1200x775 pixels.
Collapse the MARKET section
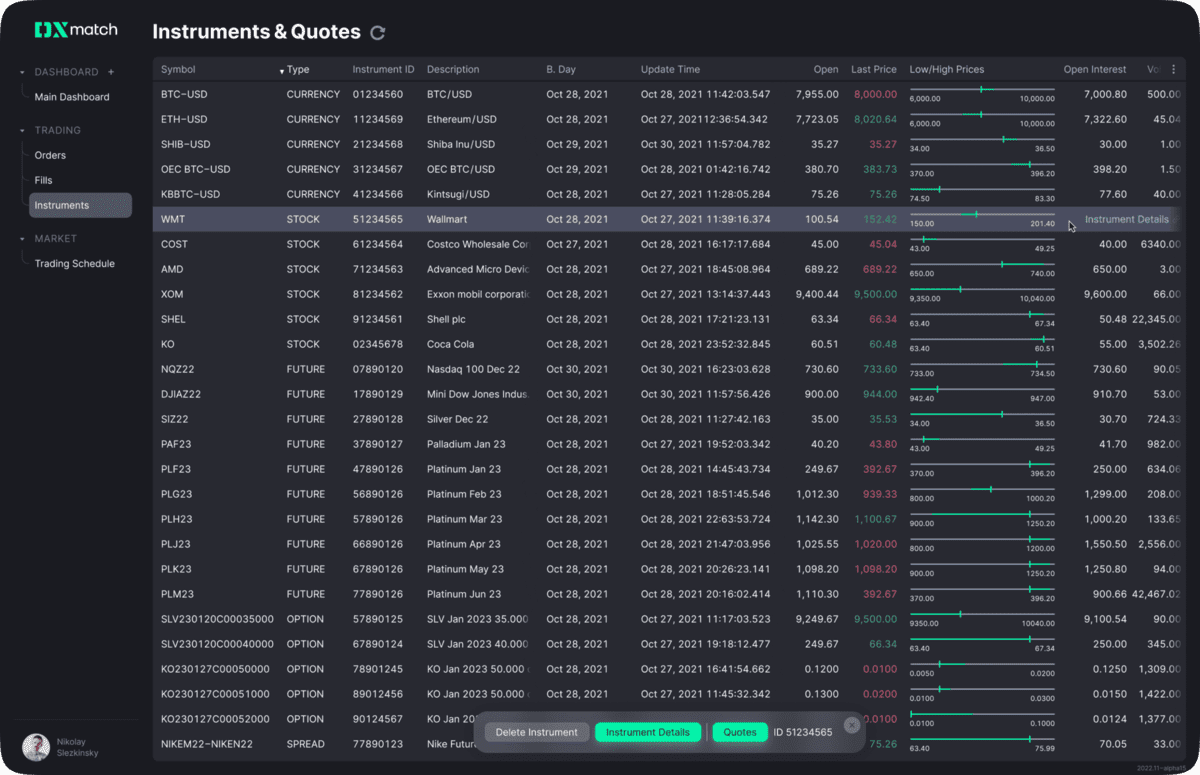(22, 238)
